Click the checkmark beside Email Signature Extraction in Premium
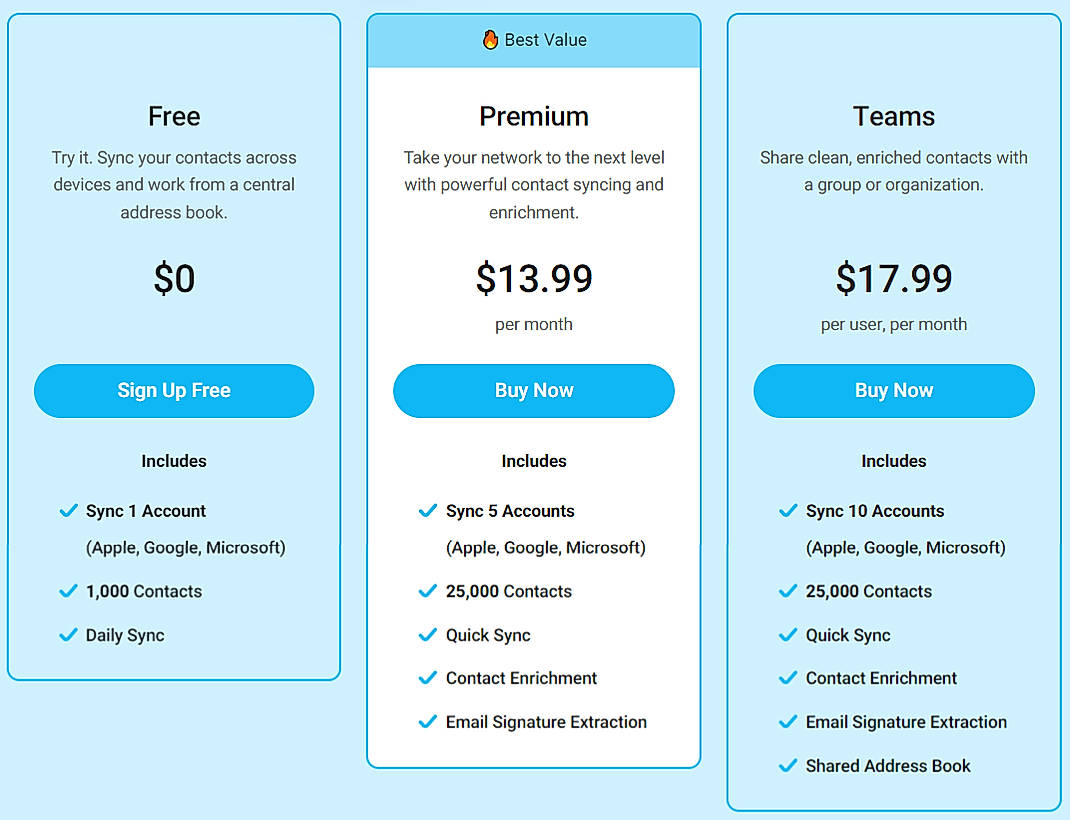This screenshot has width=1070, height=820. 429,722
